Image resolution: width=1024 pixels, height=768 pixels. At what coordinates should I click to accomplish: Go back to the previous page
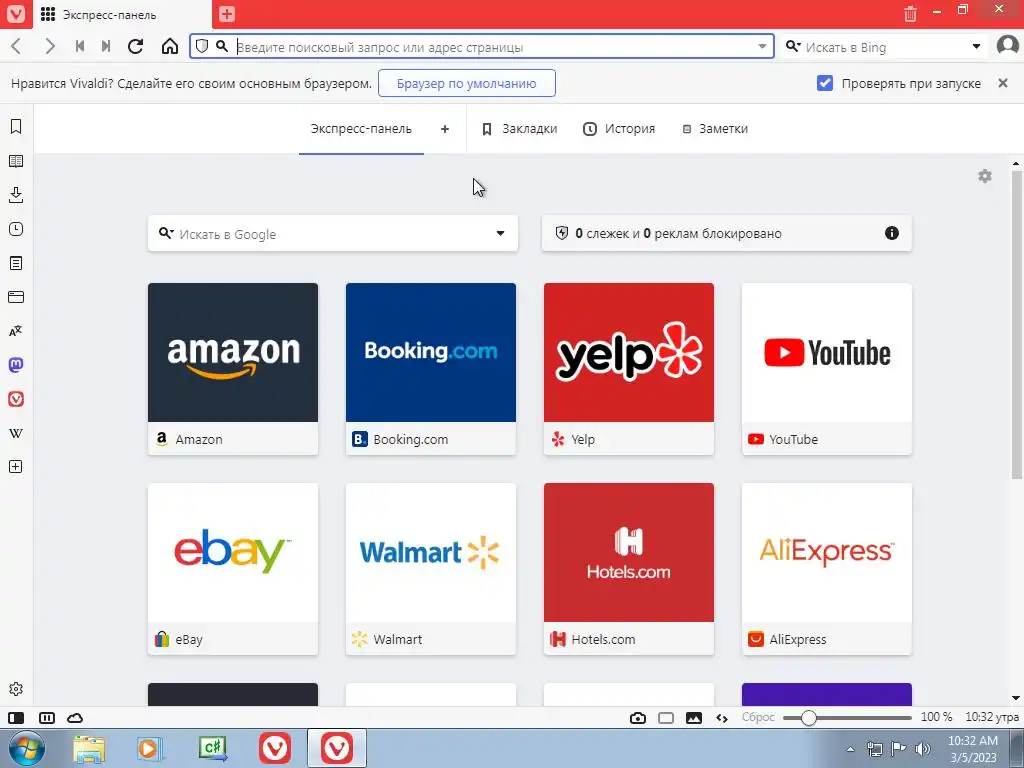click(x=16, y=46)
